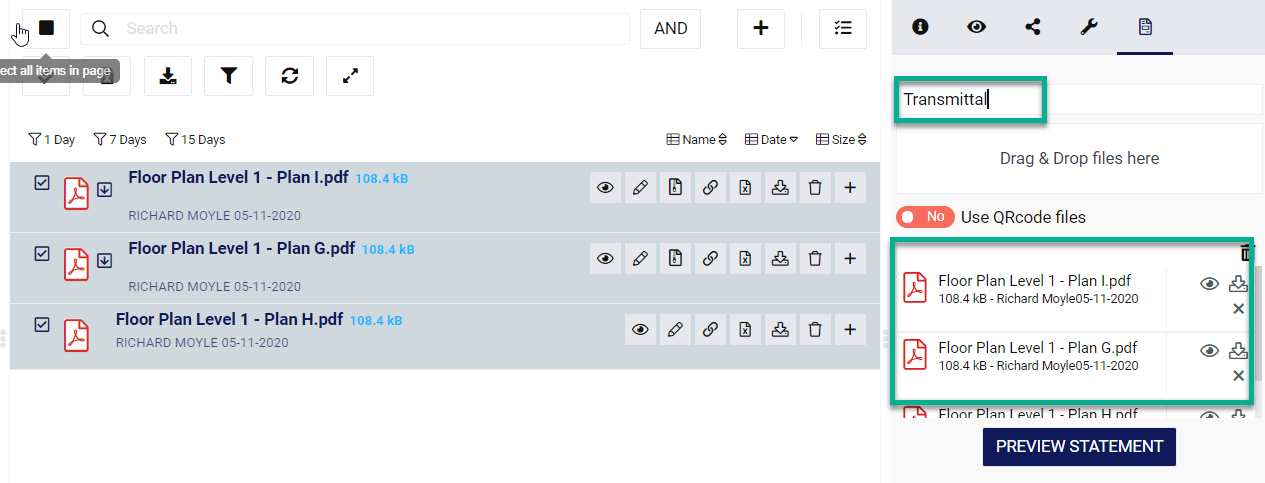Viewport: 1265px width, 483px height.
Task: Click the filter funnel toolbar icon
Action: pos(229,76)
